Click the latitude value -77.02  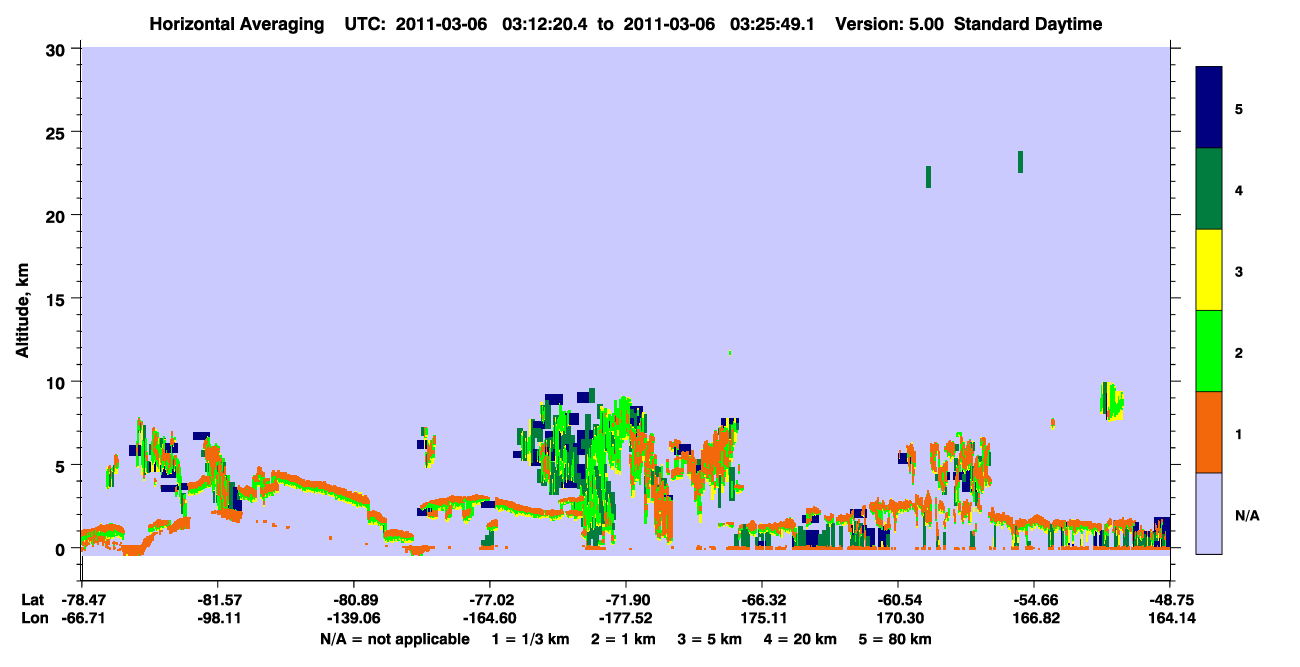pos(489,600)
